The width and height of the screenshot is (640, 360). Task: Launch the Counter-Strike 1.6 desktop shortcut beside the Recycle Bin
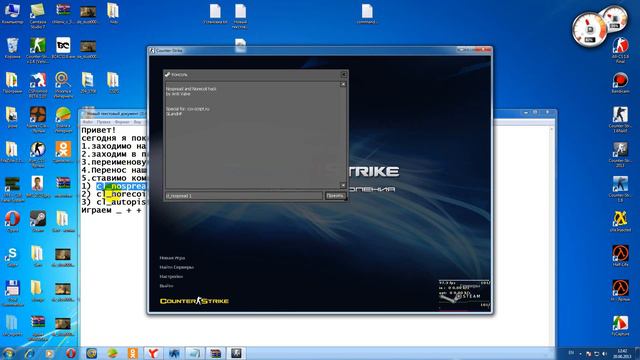[38, 50]
